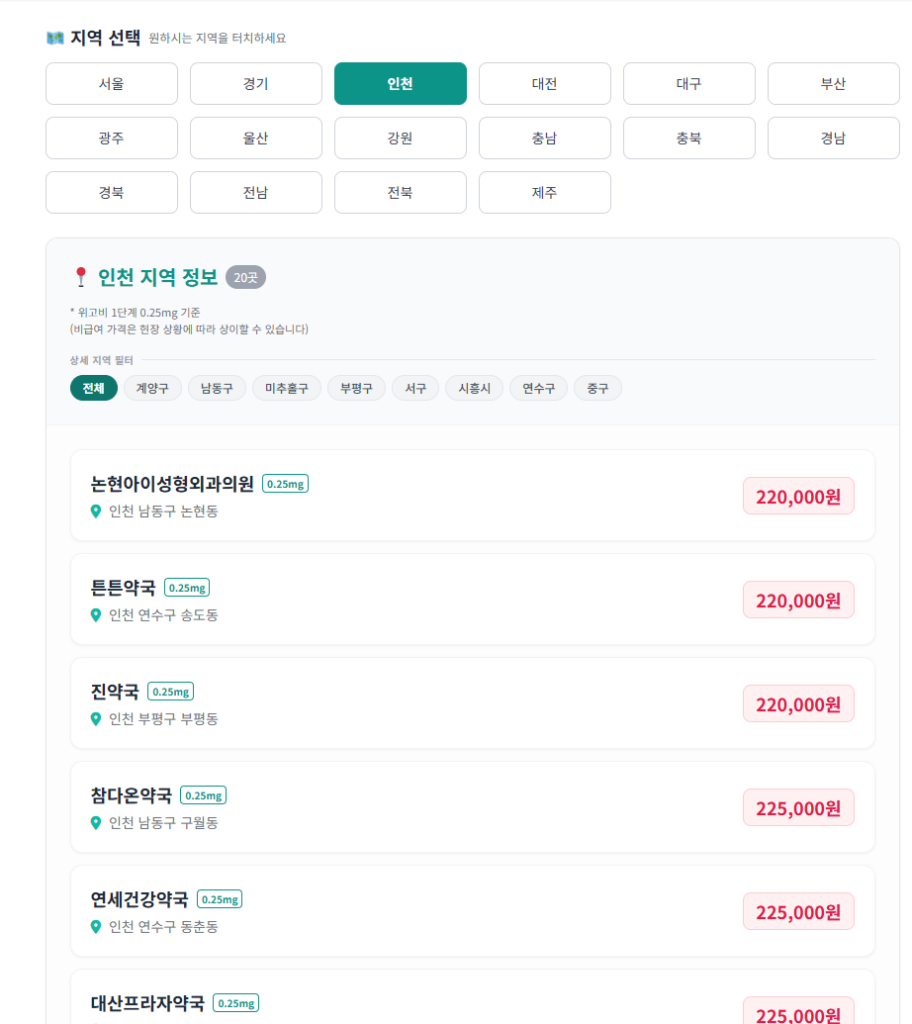Select the 부산 region tab
The image size is (912, 1024).
tap(833, 84)
